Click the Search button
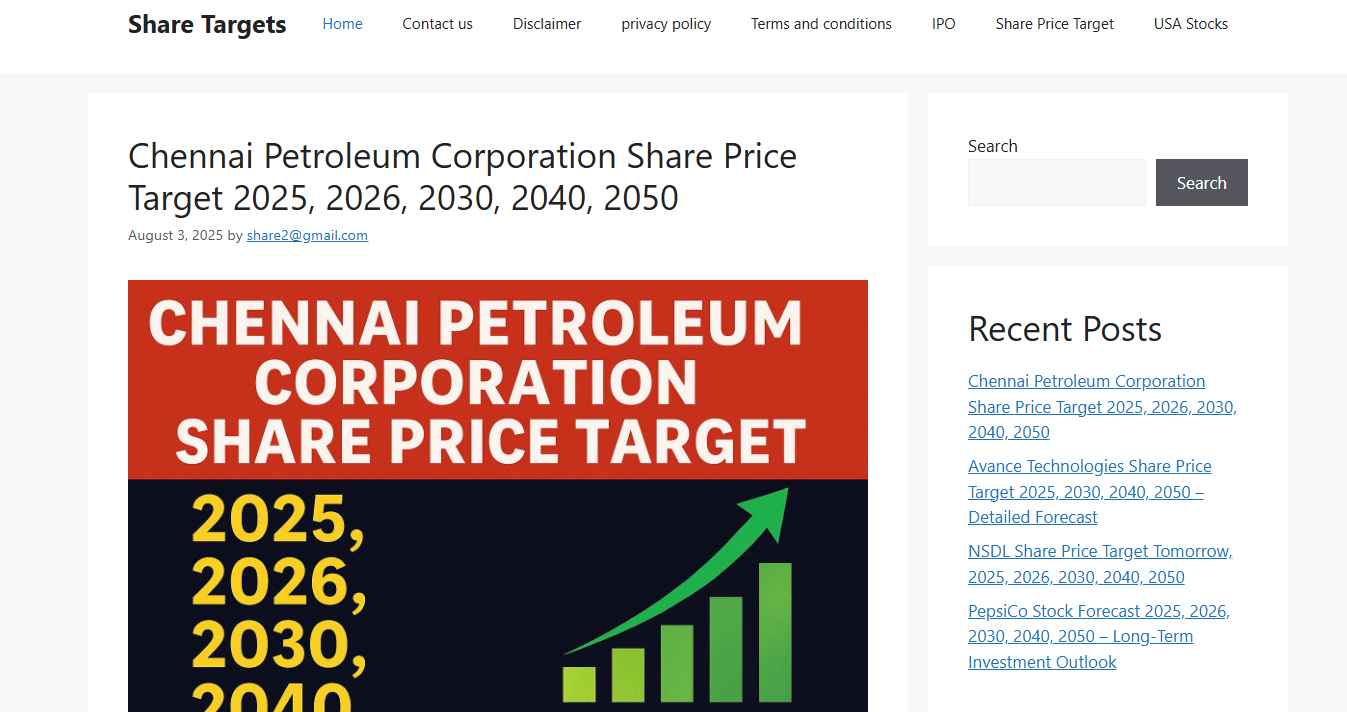Image resolution: width=1347 pixels, height=712 pixels. coord(1201,183)
